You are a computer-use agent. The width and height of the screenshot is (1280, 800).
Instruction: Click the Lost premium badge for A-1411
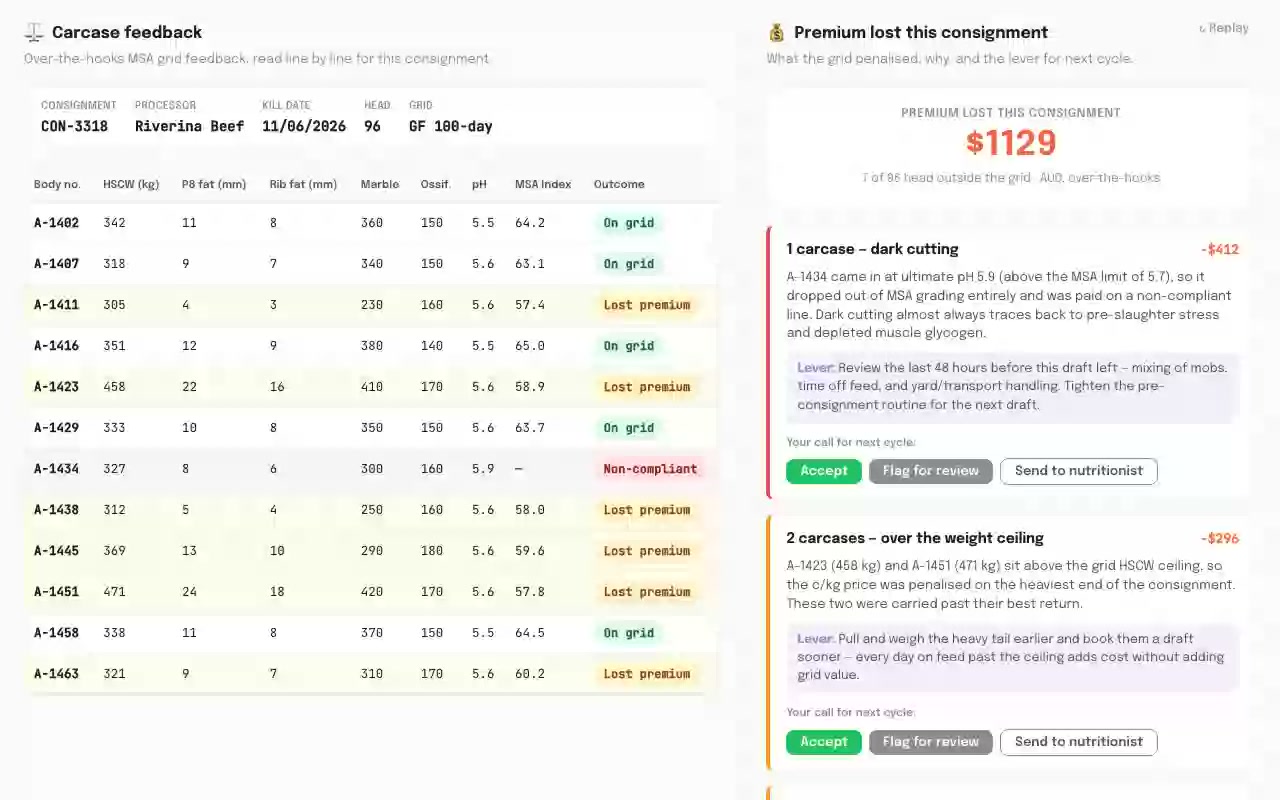647,305
